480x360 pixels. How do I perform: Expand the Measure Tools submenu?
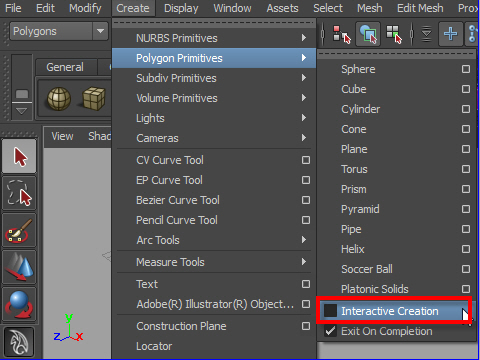214,262
